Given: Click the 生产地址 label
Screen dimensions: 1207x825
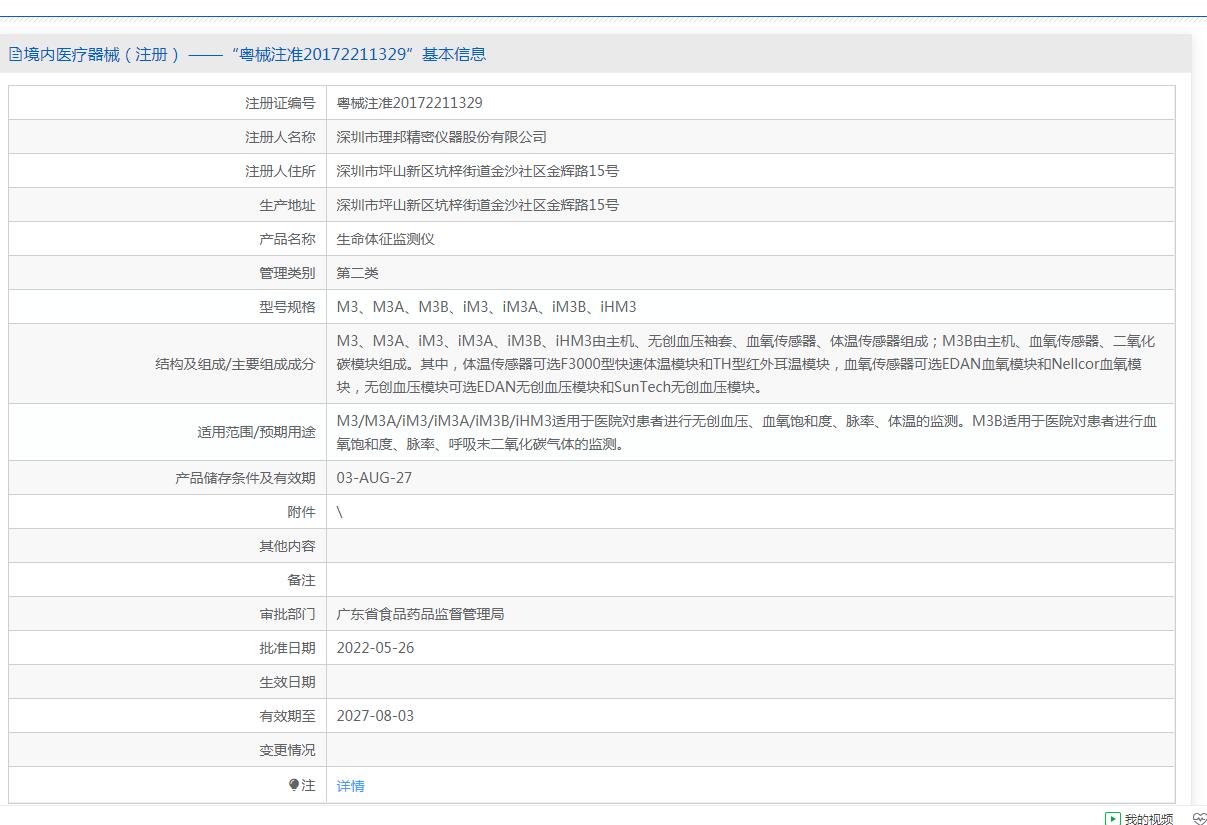Looking at the screenshot, I should [287, 205].
